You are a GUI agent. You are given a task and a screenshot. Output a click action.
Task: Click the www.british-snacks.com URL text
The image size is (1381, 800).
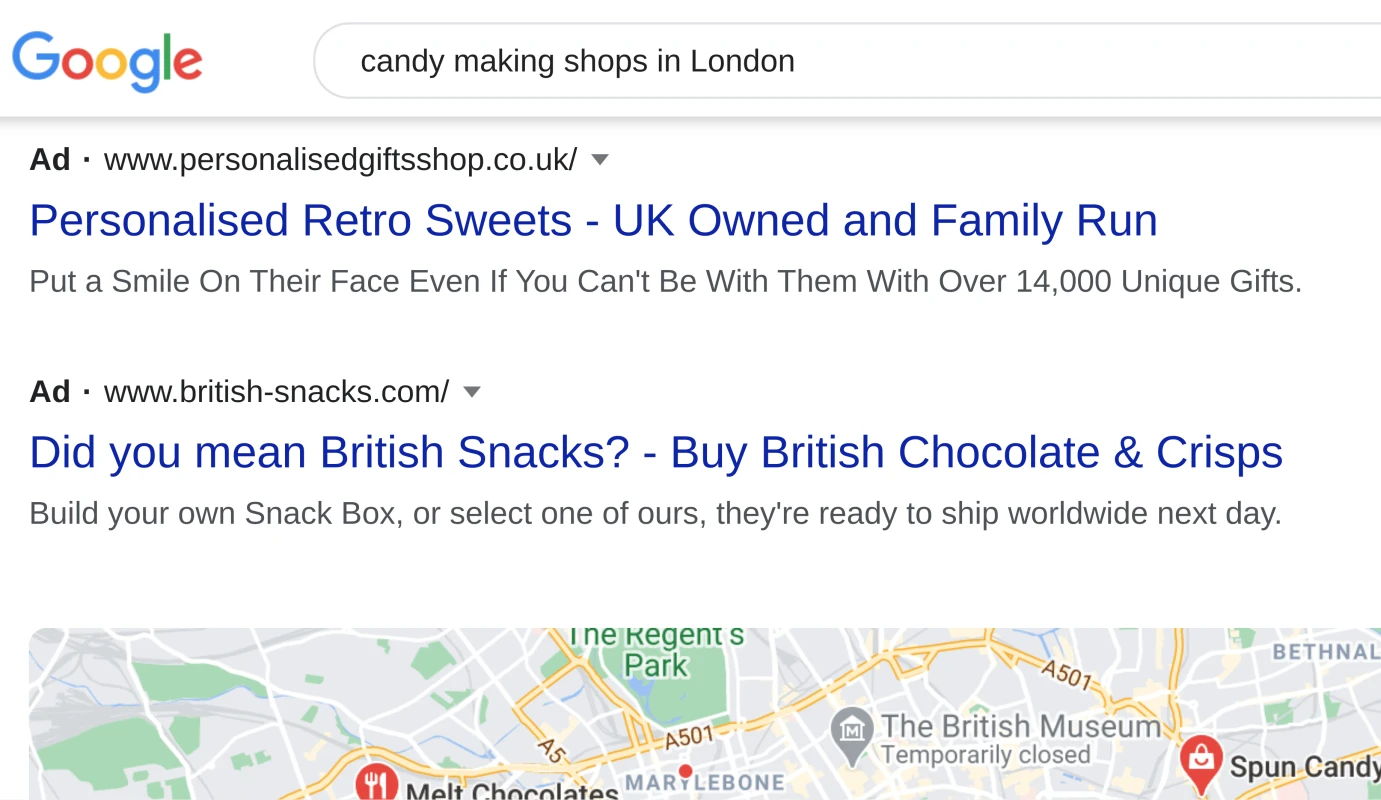[x=275, y=391]
